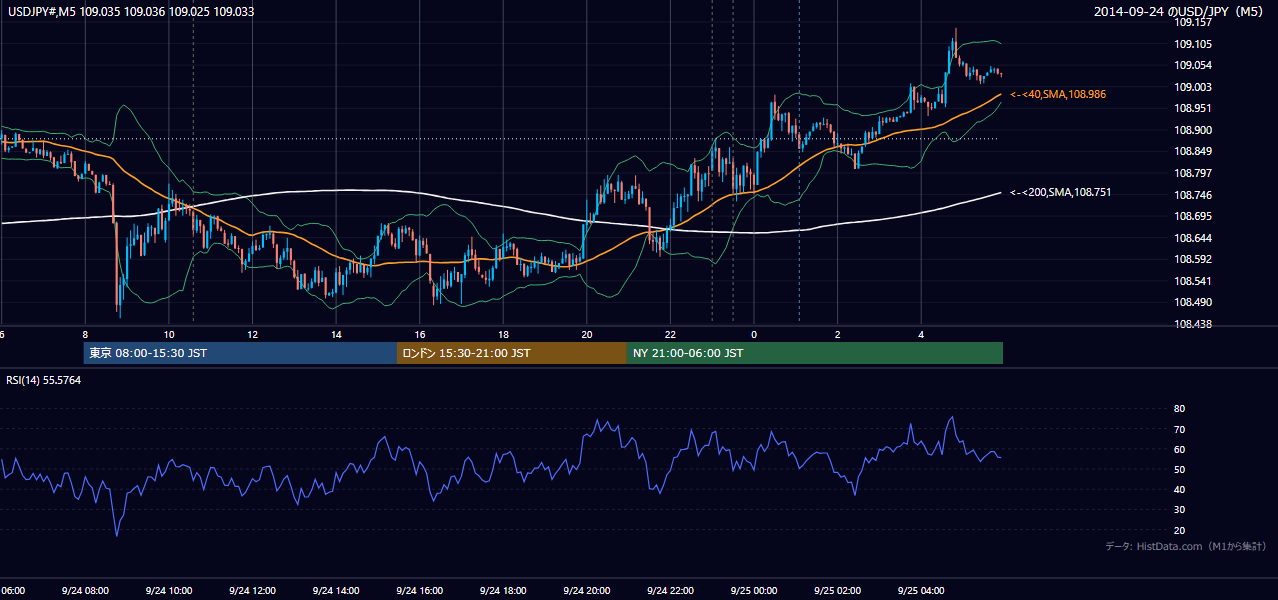
Task: Click price axis value 109.157
Action: point(1192,22)
